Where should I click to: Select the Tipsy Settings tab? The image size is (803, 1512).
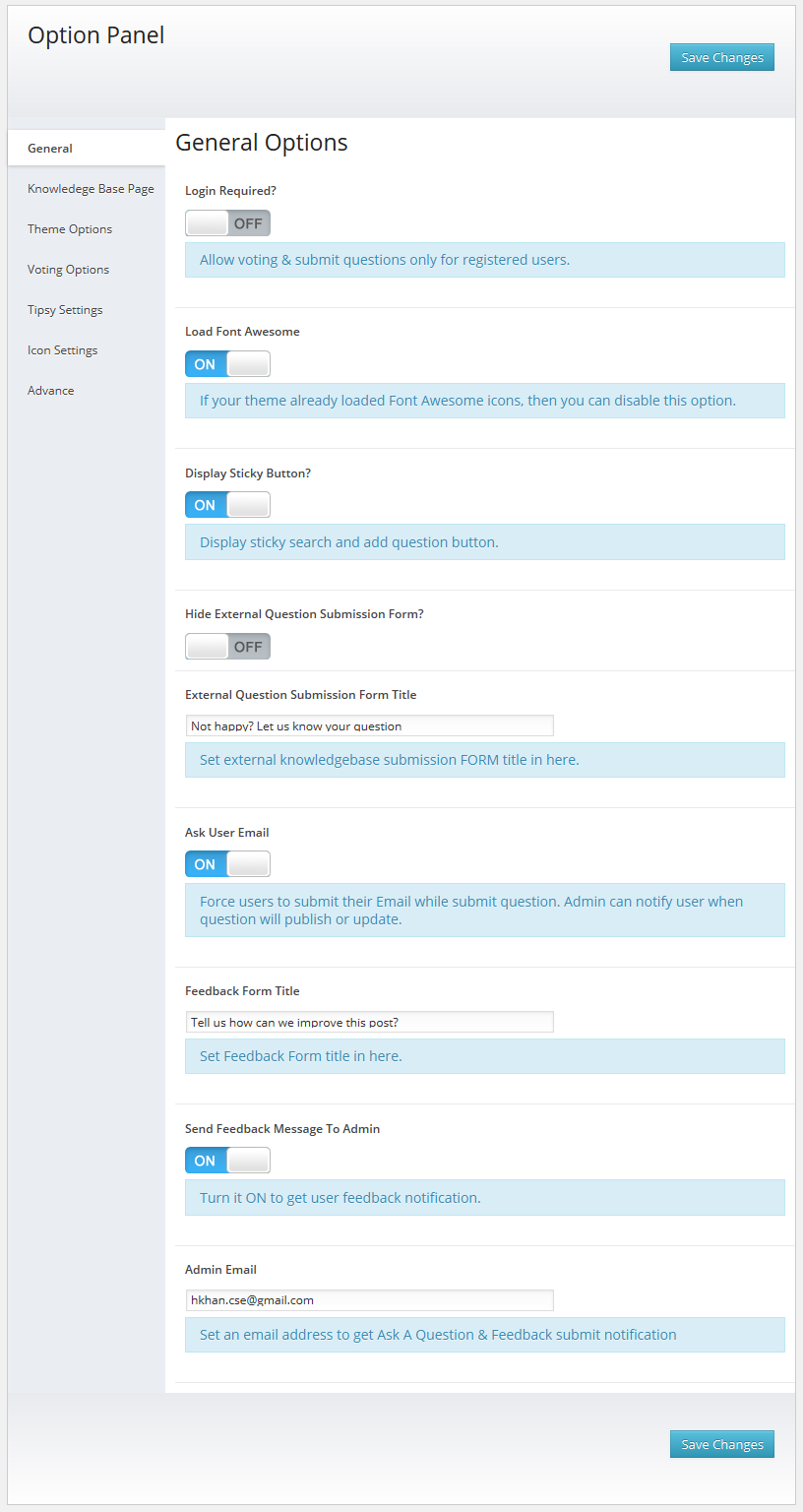click(x=65, y=310)
